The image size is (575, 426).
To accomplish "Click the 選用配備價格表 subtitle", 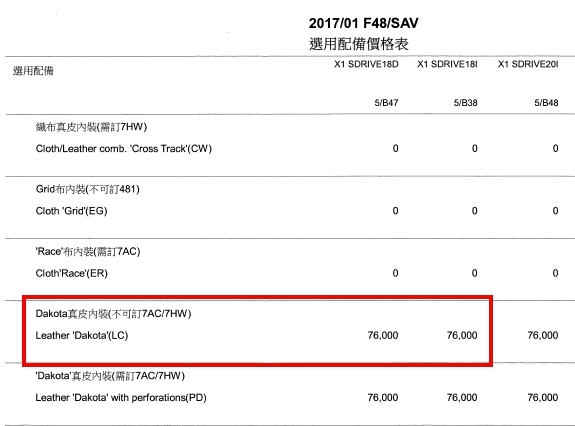I will (359, 44).
